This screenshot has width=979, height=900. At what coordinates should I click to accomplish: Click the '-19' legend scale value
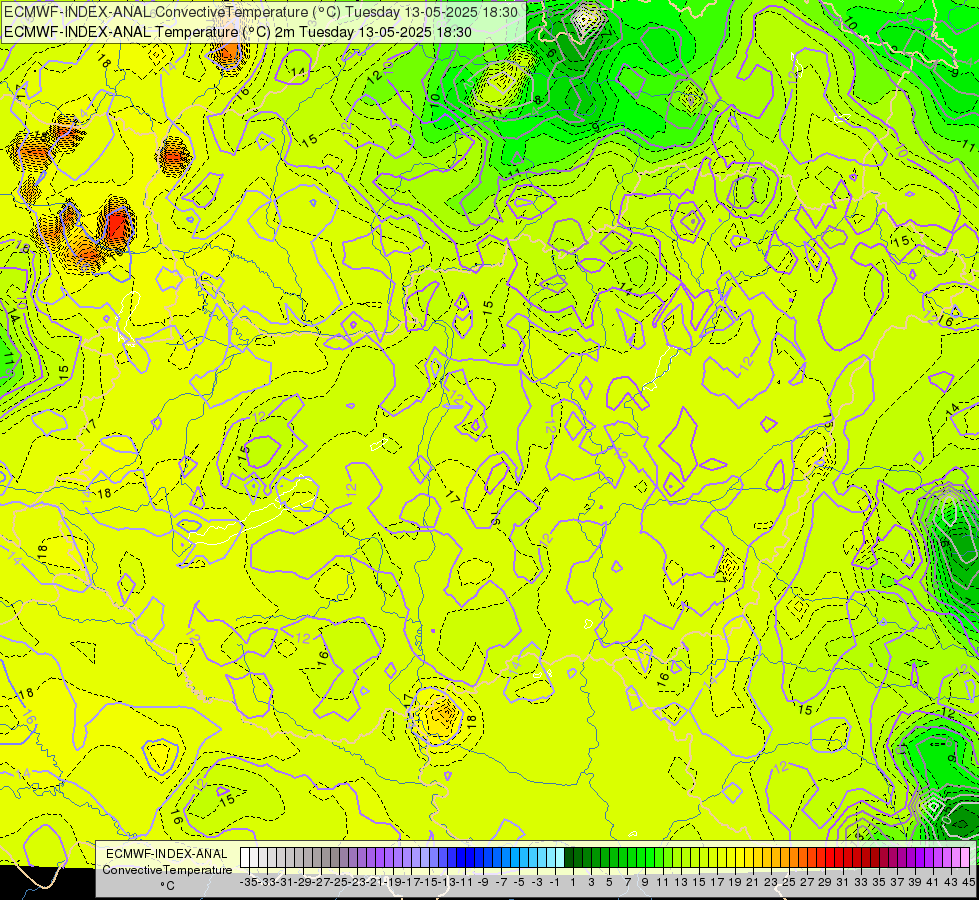click(393, 882)
